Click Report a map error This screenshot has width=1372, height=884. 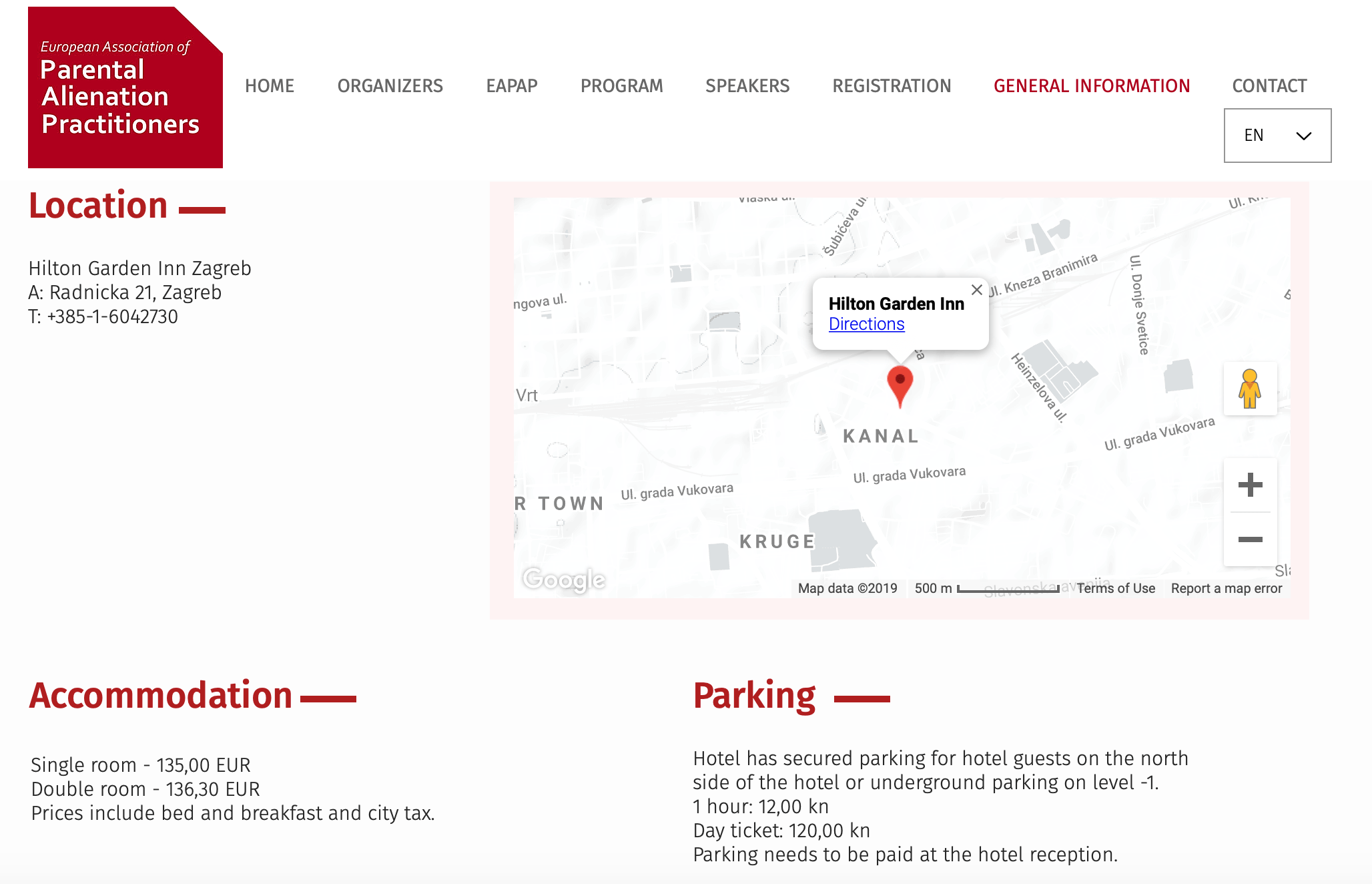1227,588
